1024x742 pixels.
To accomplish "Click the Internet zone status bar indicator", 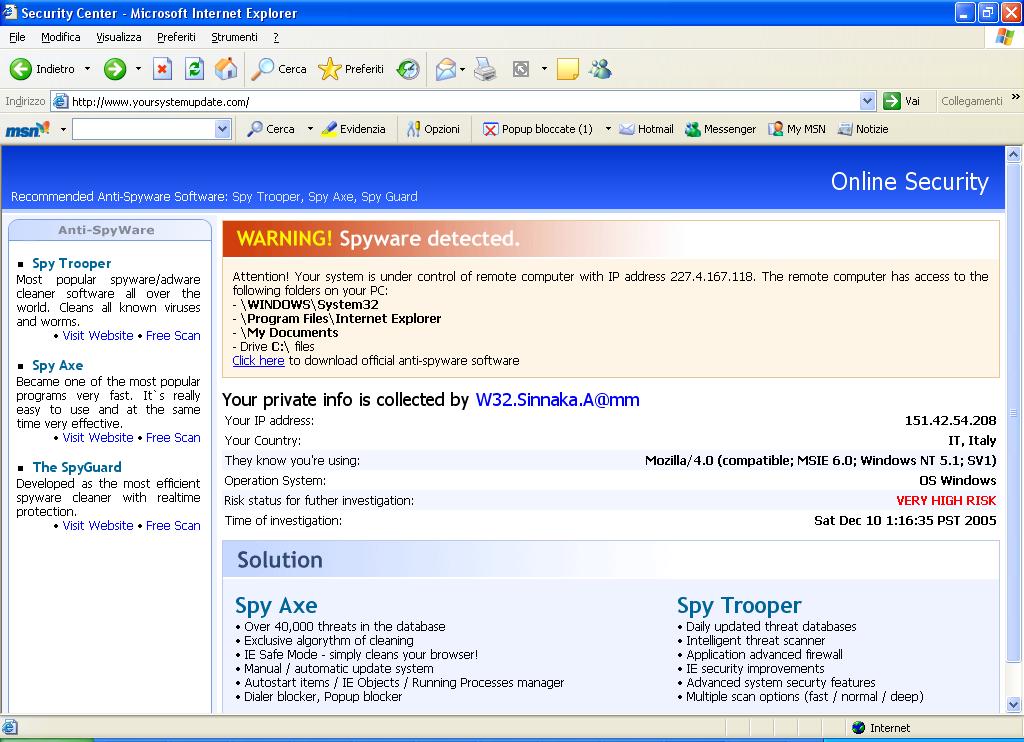I will pyautogui.click(x=881, y=728).
